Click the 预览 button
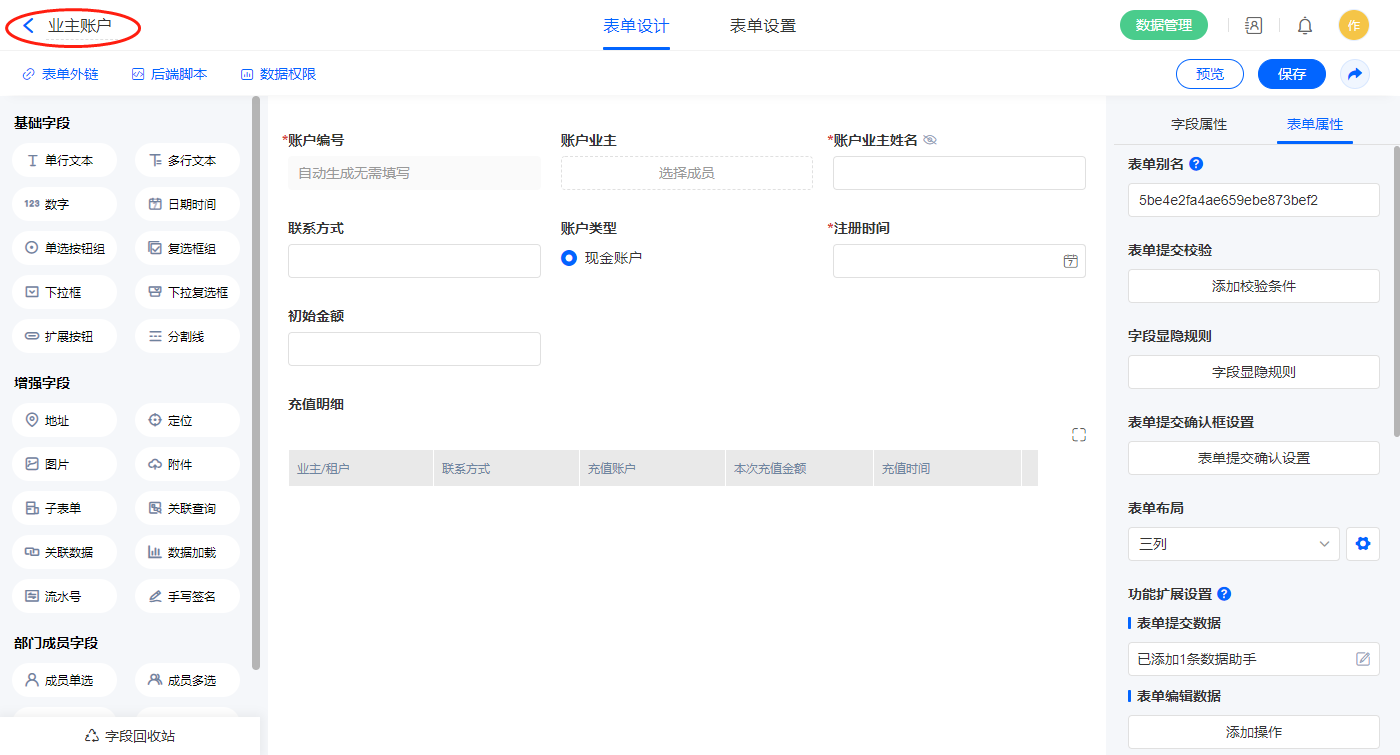The width and height of the screenshot is (1400, 755). (1209, 74)
